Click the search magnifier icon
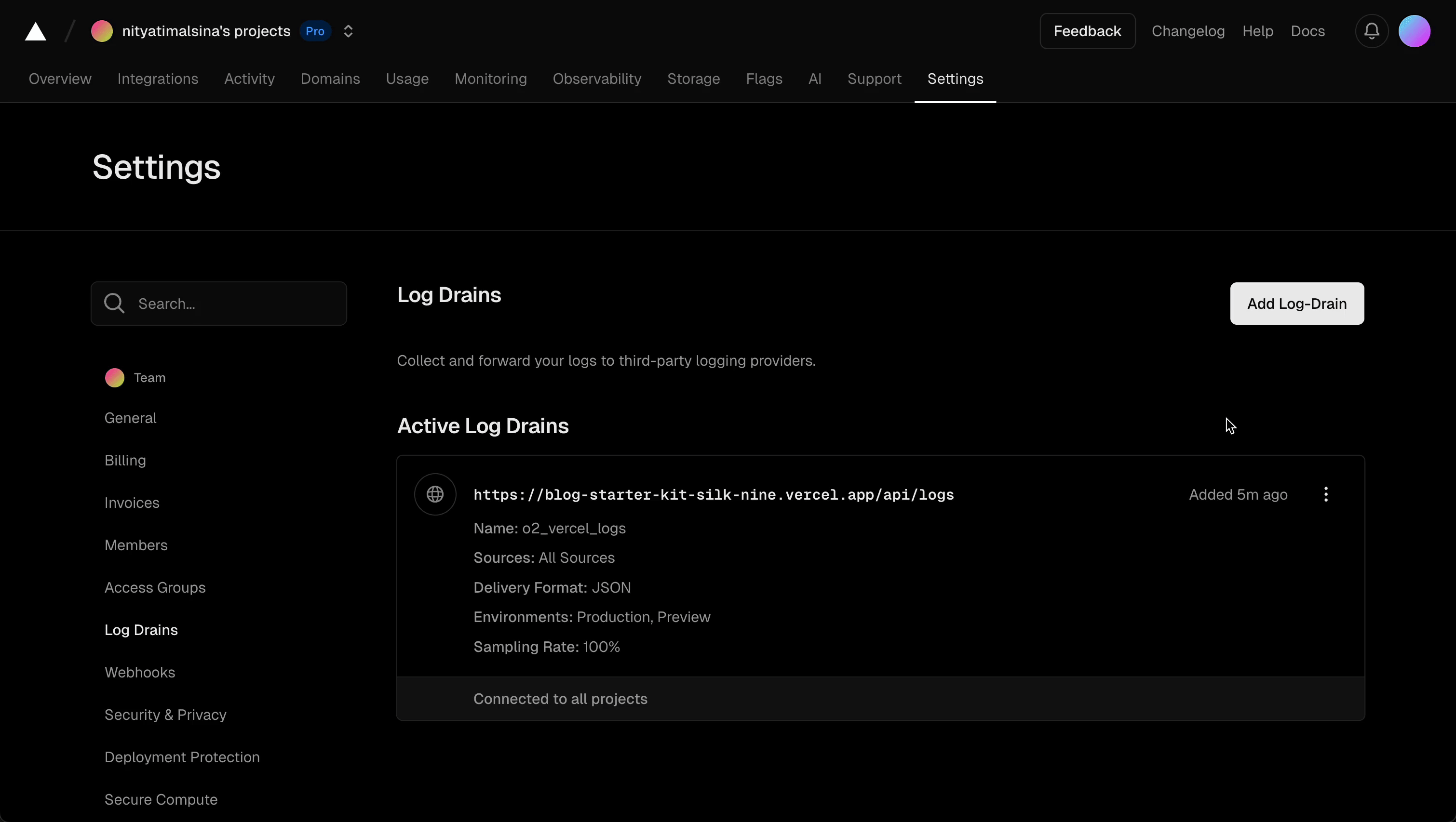This screenshot has height=822, width=1456. 114,304
